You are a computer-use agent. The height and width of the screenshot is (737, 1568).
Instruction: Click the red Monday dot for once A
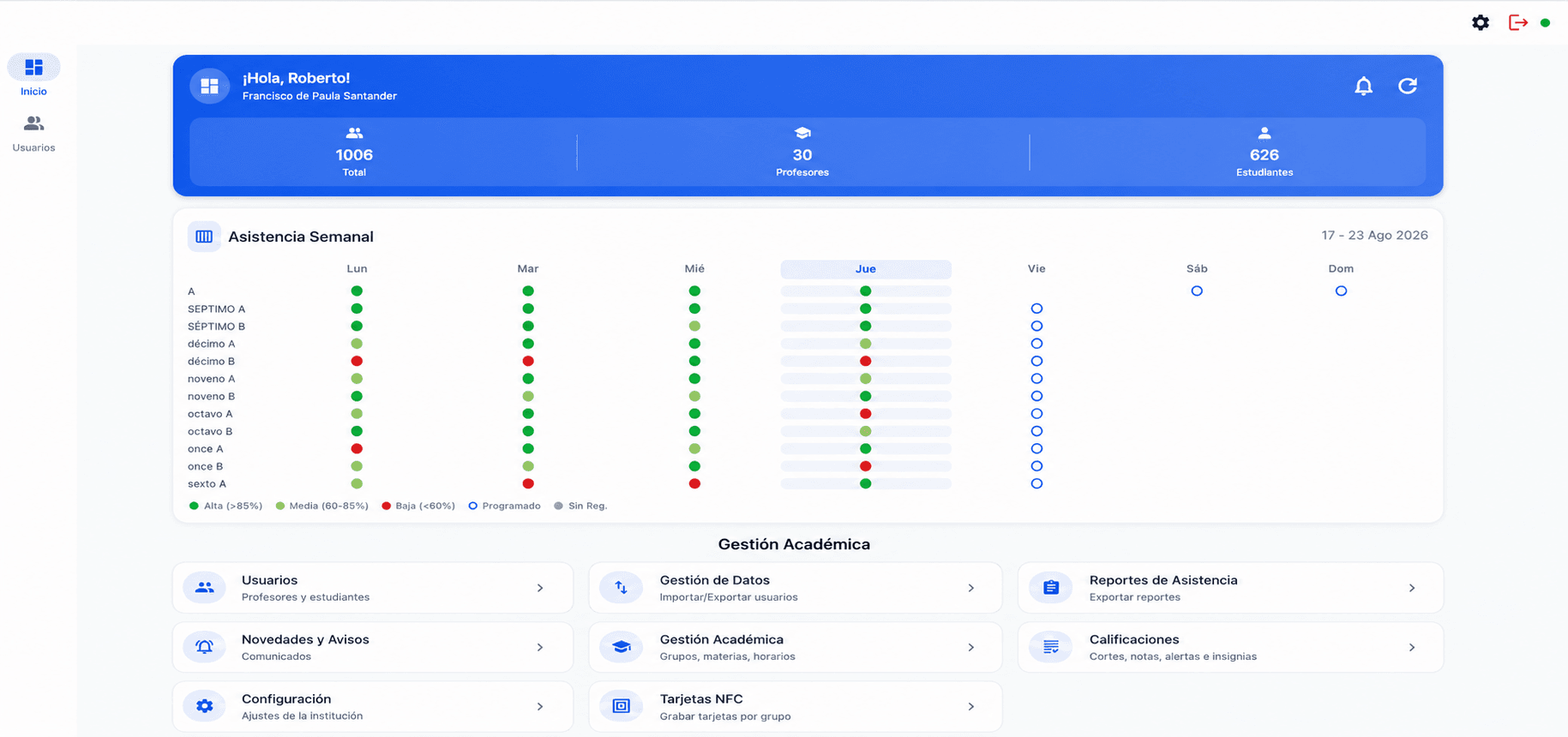pos(357,449)
